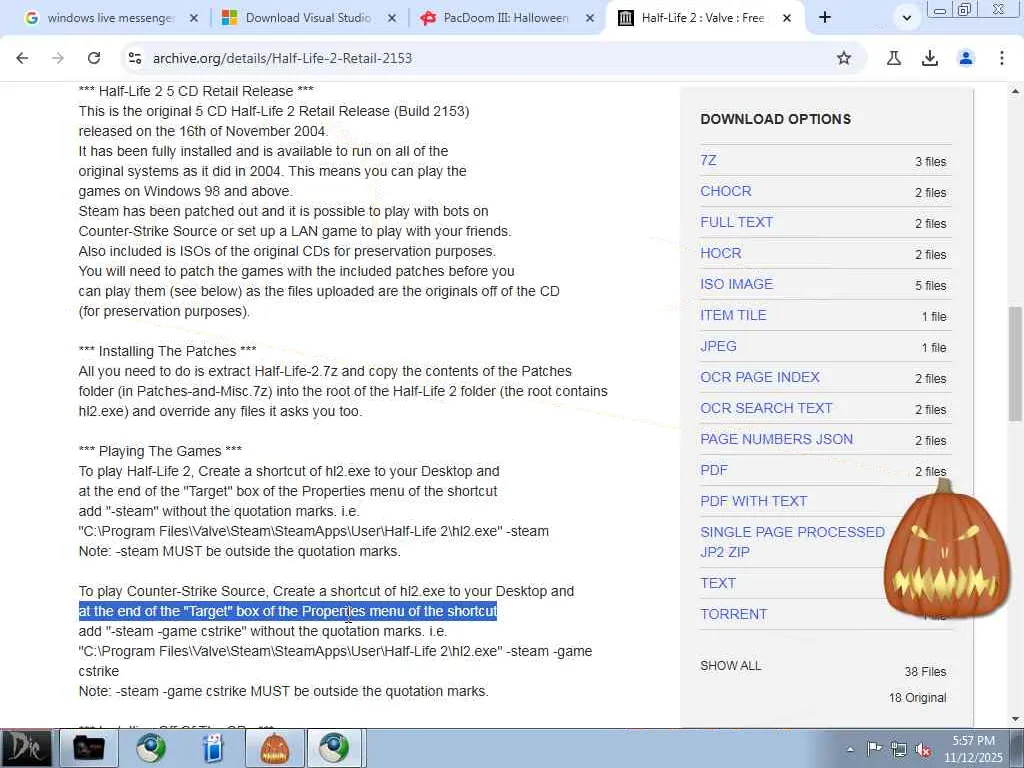1024x768 pixels.
Task: Reload the archive.org page
Action: click(x=94, y=58)
